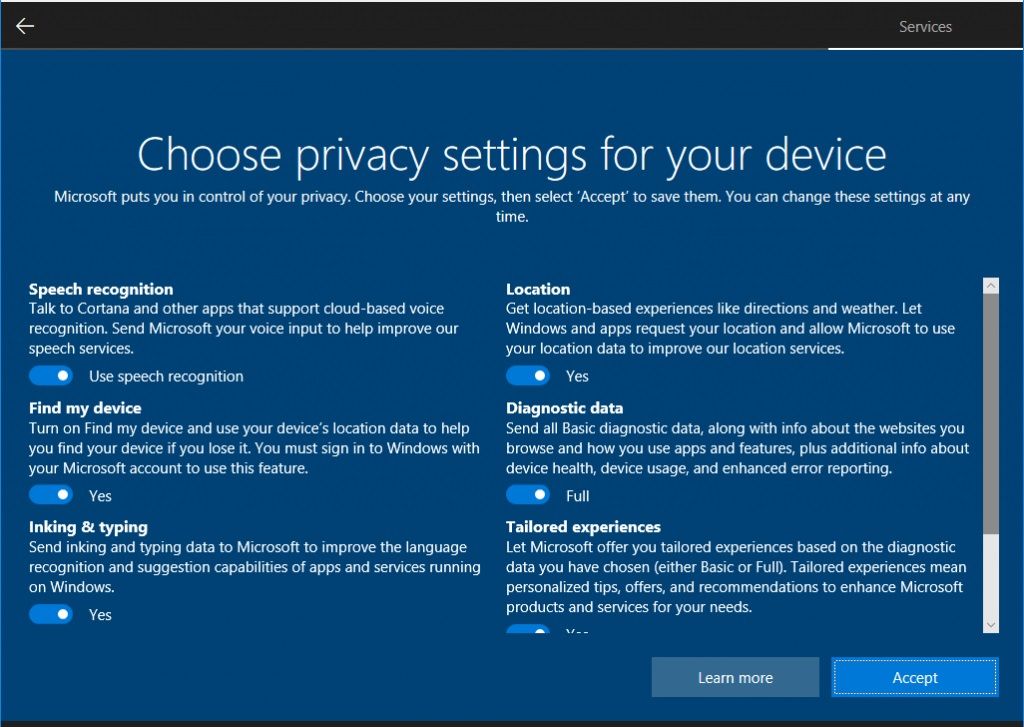Disable the Location toggle
1024x727 pixels.
point(528,375)
